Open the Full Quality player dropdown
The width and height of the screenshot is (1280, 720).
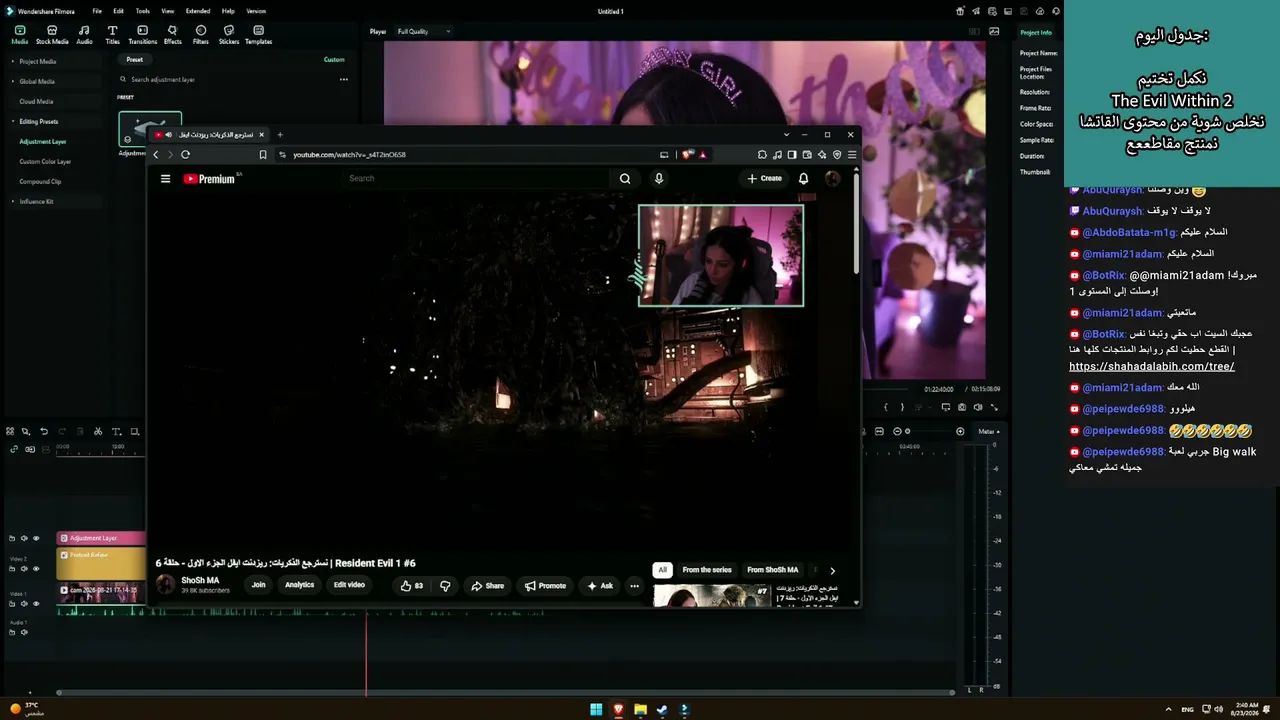pyautogui.click(x=424, y=32)
